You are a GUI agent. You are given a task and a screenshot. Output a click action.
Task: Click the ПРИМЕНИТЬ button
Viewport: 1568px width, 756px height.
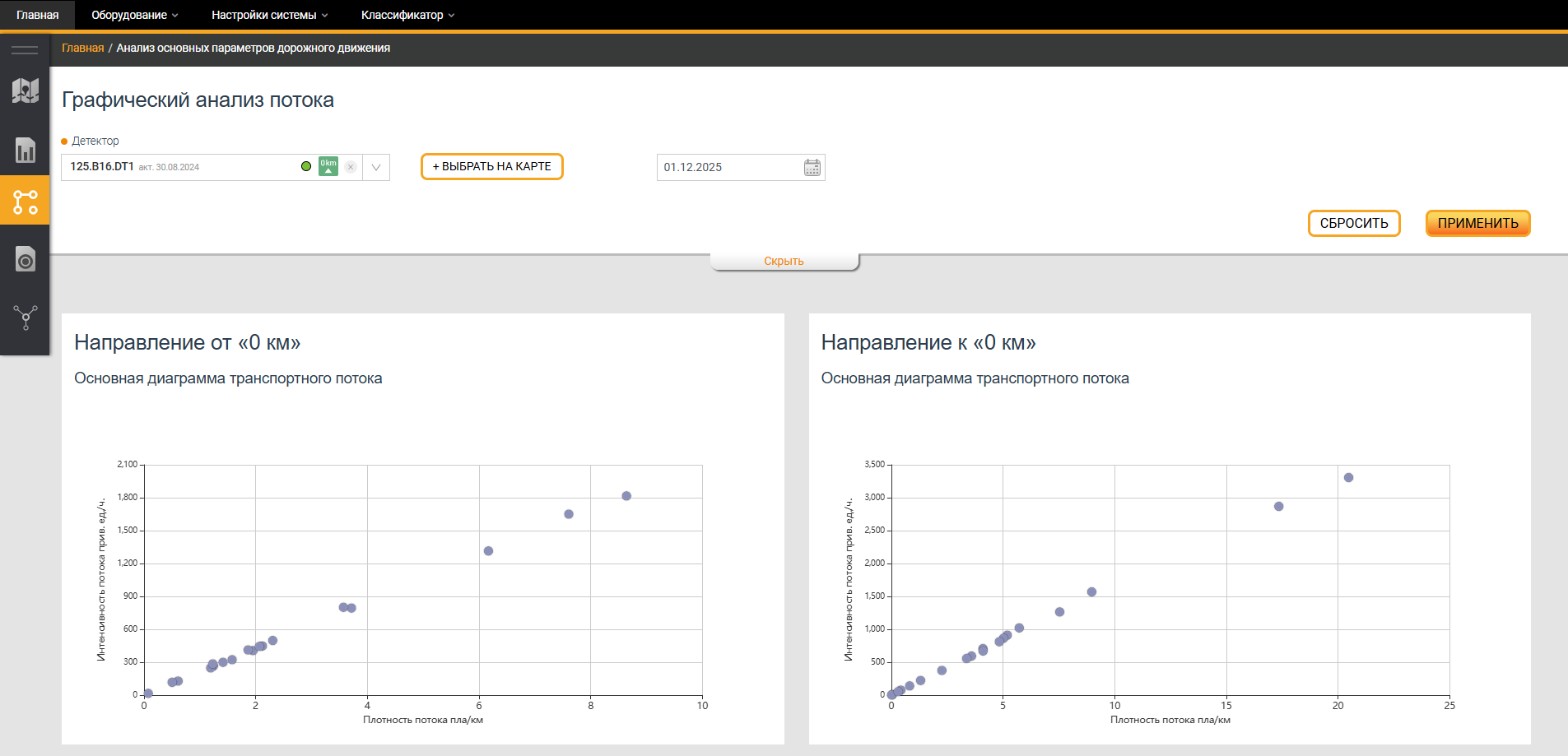[x=1477, y=223]
